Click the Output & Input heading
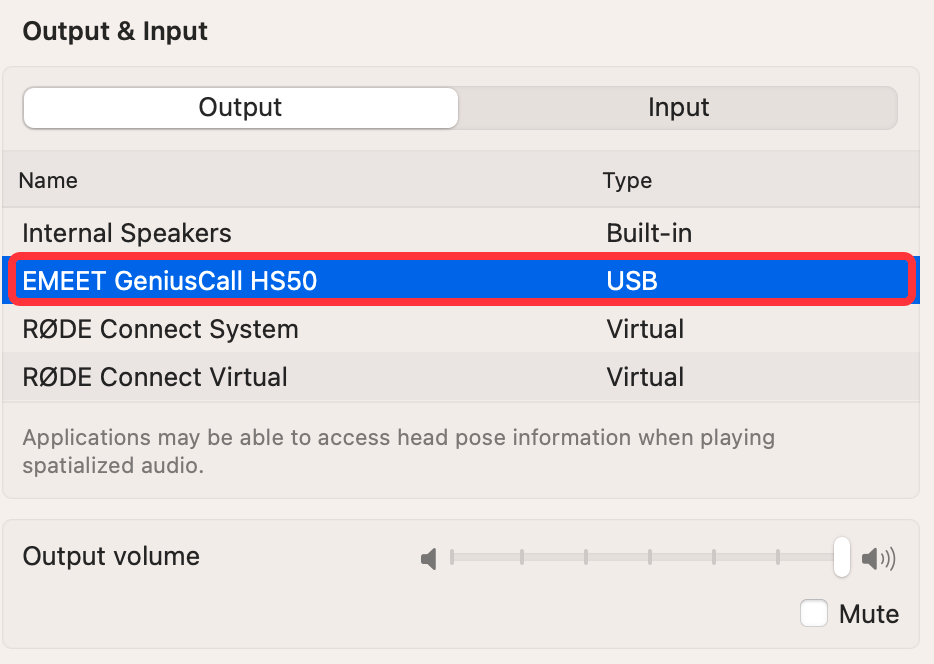The image size is (934, 664). [x=115, y=31]
